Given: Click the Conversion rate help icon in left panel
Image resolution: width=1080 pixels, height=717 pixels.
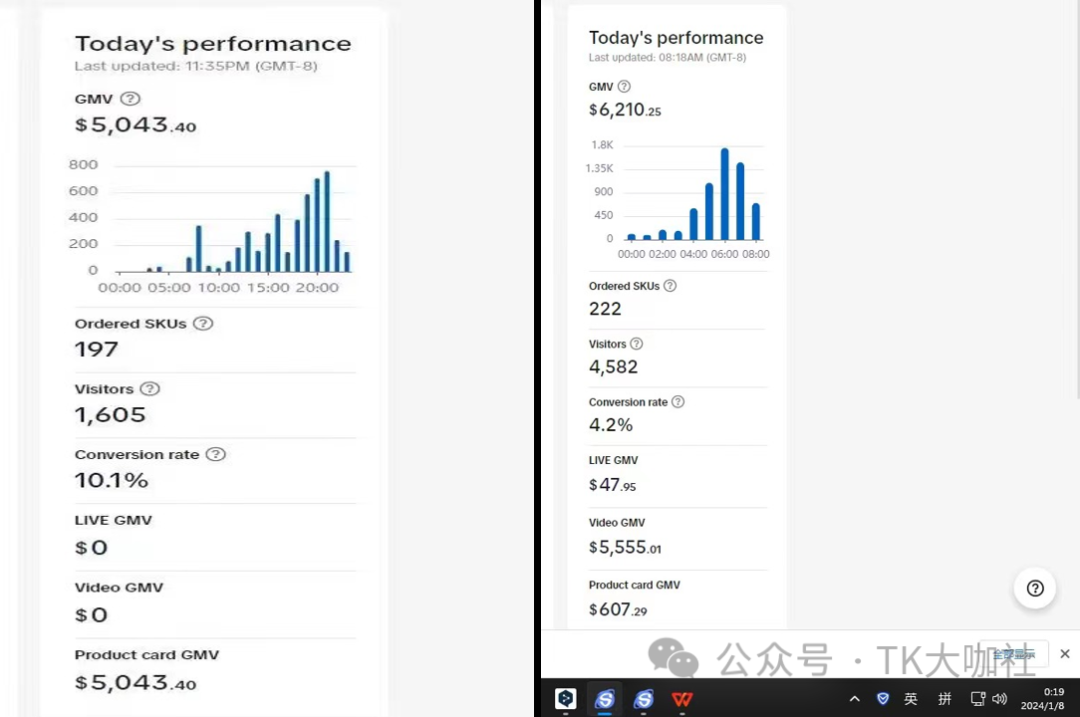Looking at the screenshot, I should pos(216,454).
